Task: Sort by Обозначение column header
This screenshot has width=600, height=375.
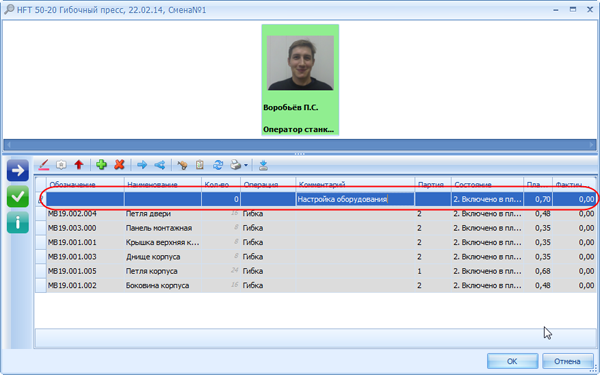Action: (85, 184)
